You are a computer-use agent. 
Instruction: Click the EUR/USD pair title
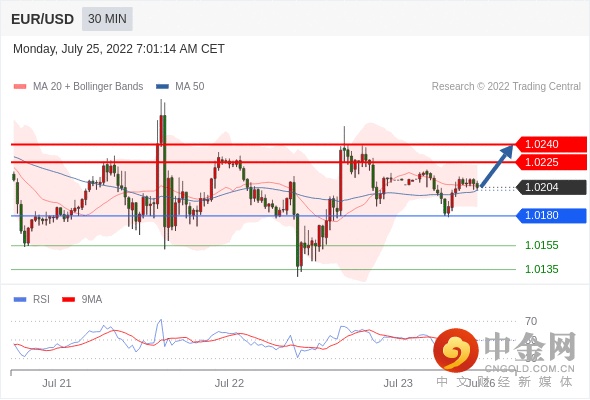(43, 19)
